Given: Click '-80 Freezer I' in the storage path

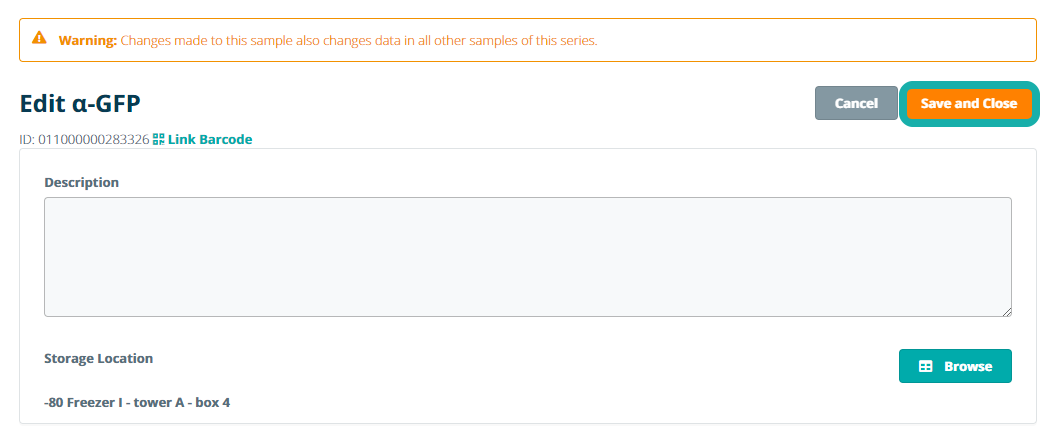Looking at the screenshot, I should (84, 403).
